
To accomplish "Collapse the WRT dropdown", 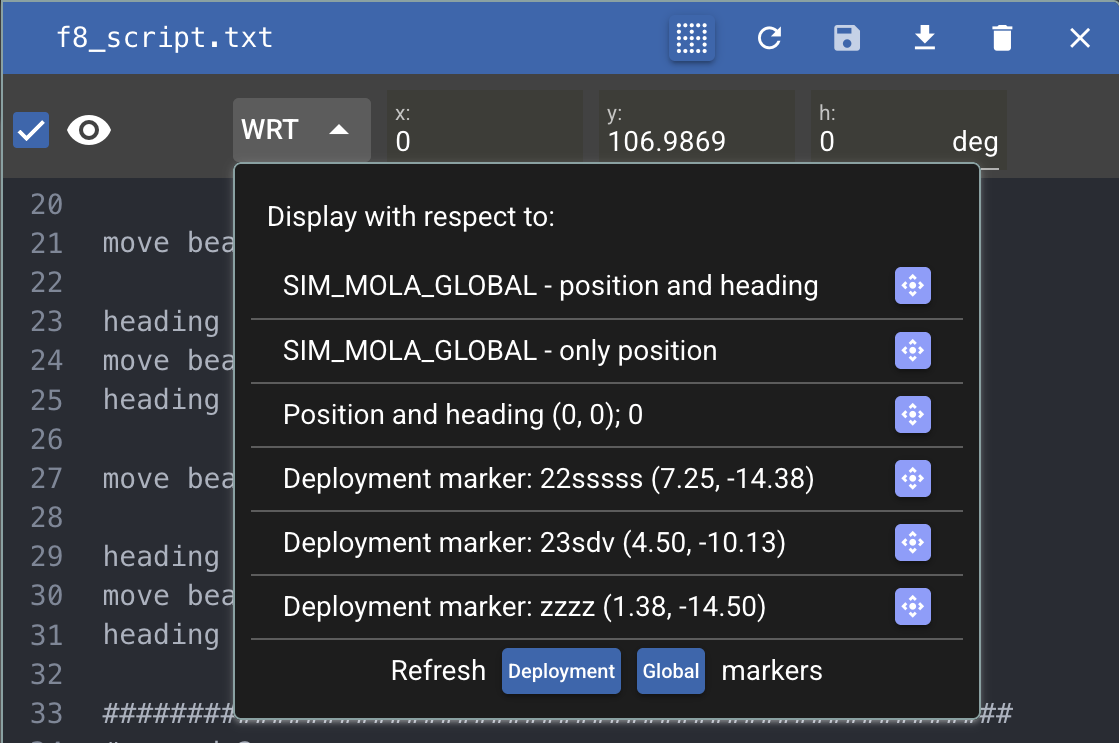I will (301, 130).
